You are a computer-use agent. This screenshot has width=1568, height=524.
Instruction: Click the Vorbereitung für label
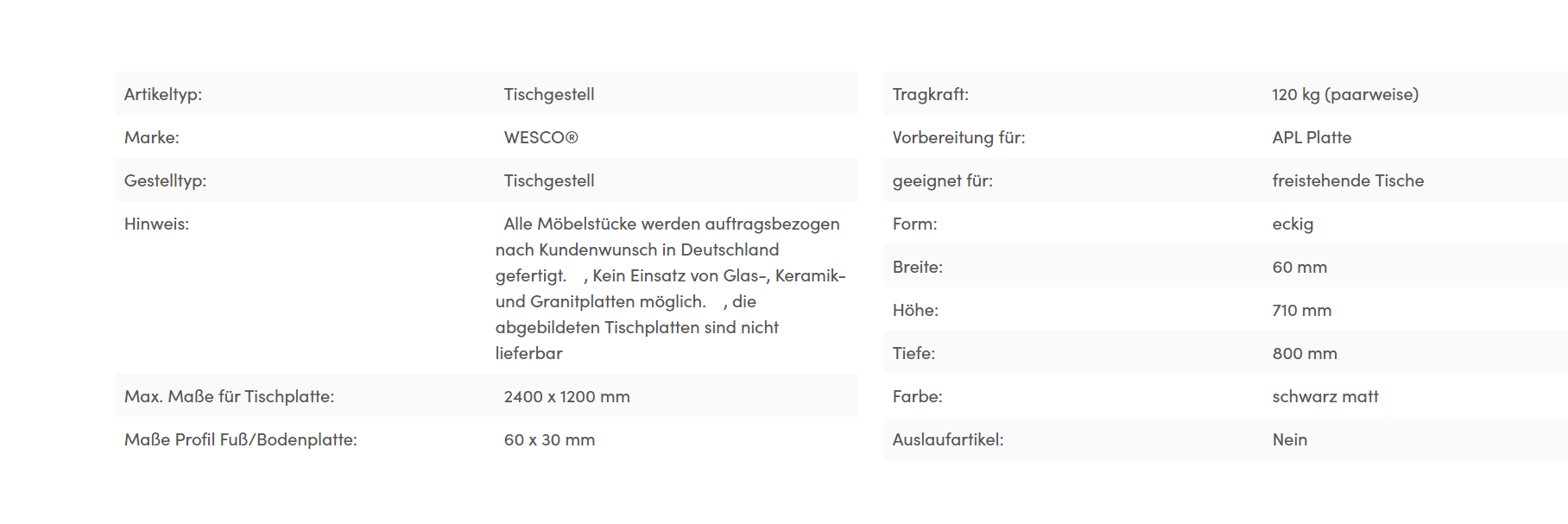coord(959,137)
